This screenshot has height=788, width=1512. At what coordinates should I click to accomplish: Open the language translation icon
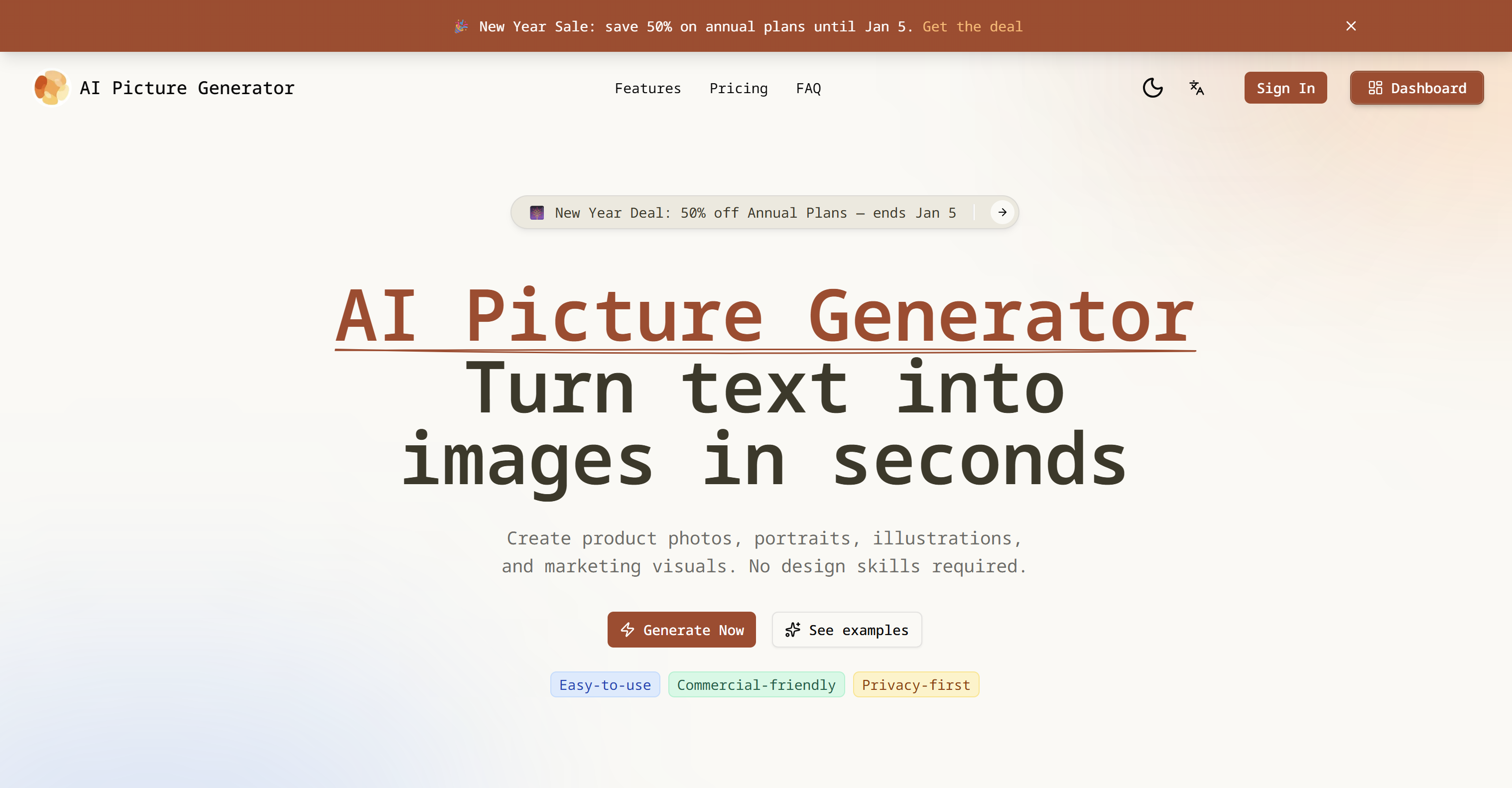coord(1196,88)
